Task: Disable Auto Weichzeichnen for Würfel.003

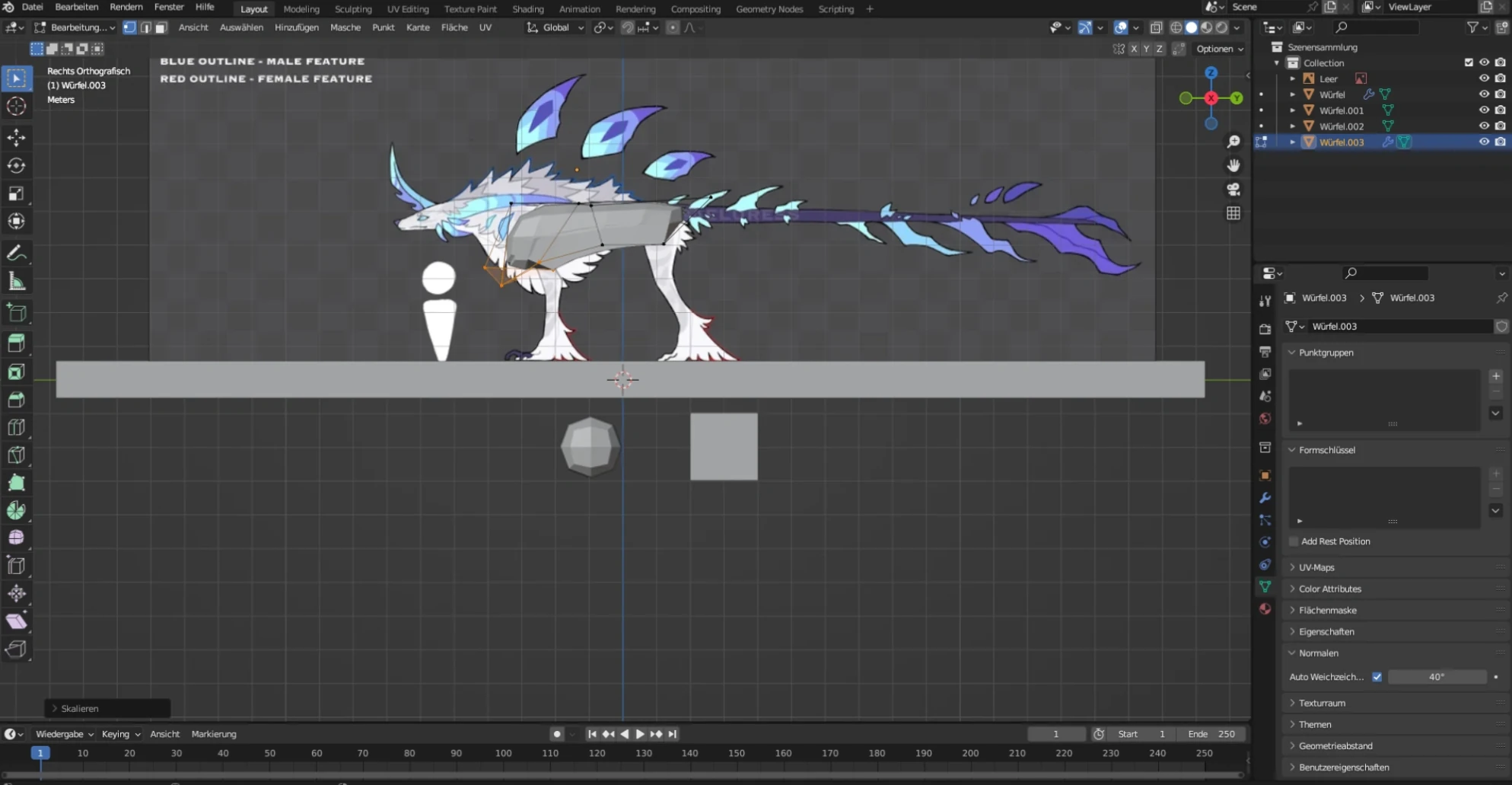Action: coord(1377,676)
